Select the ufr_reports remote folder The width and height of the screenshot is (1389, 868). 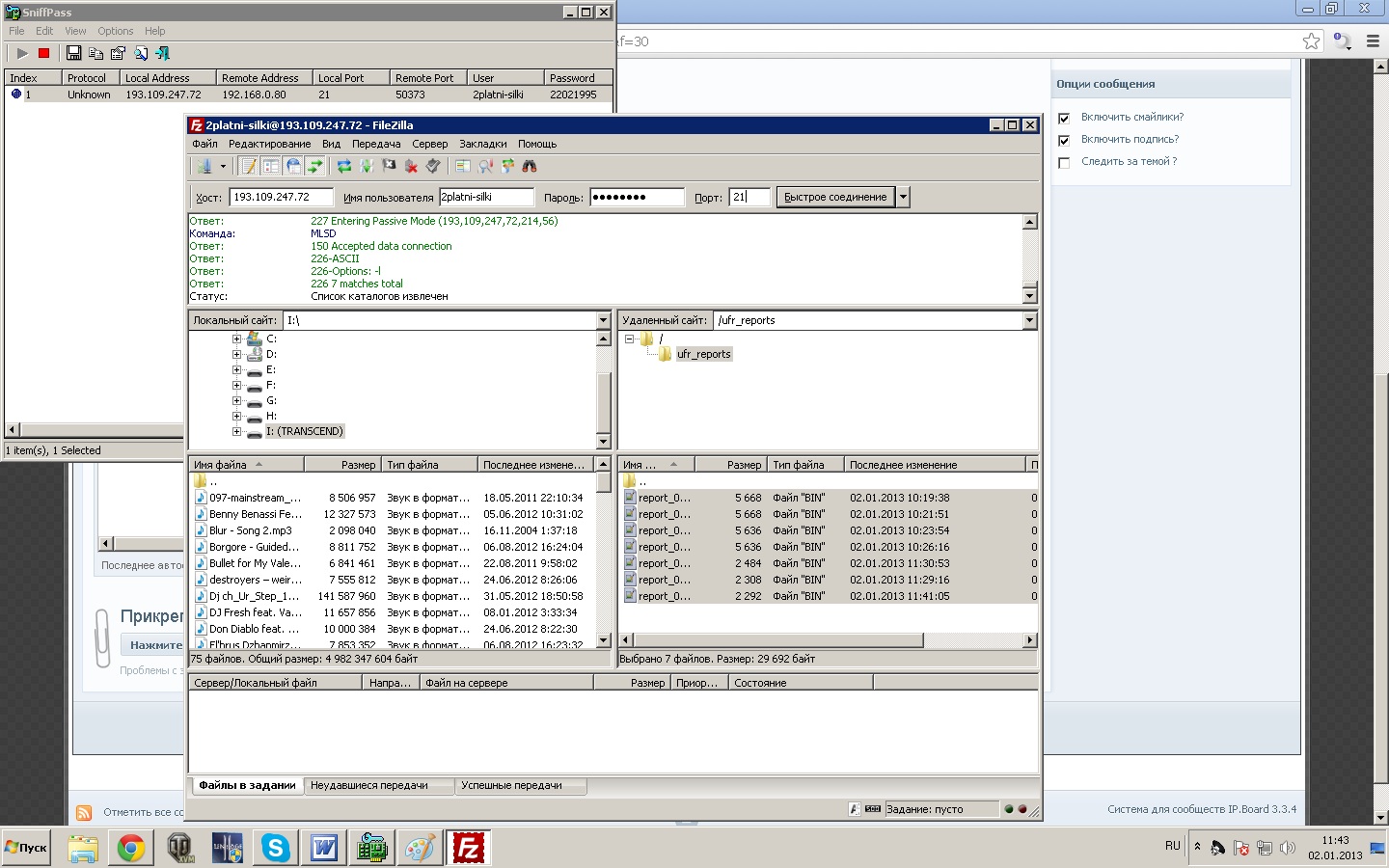pos(703,354)
